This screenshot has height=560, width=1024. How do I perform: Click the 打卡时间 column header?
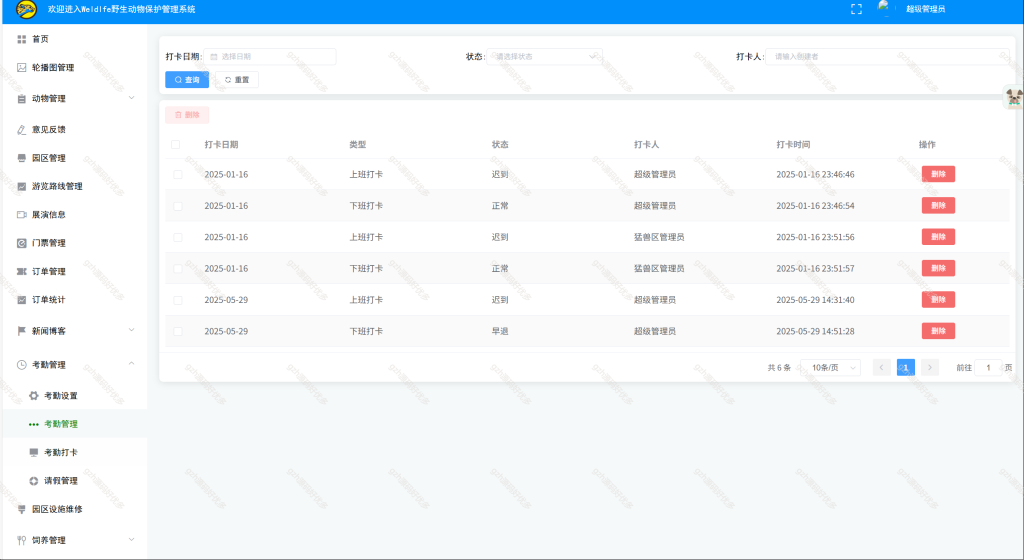793,144
